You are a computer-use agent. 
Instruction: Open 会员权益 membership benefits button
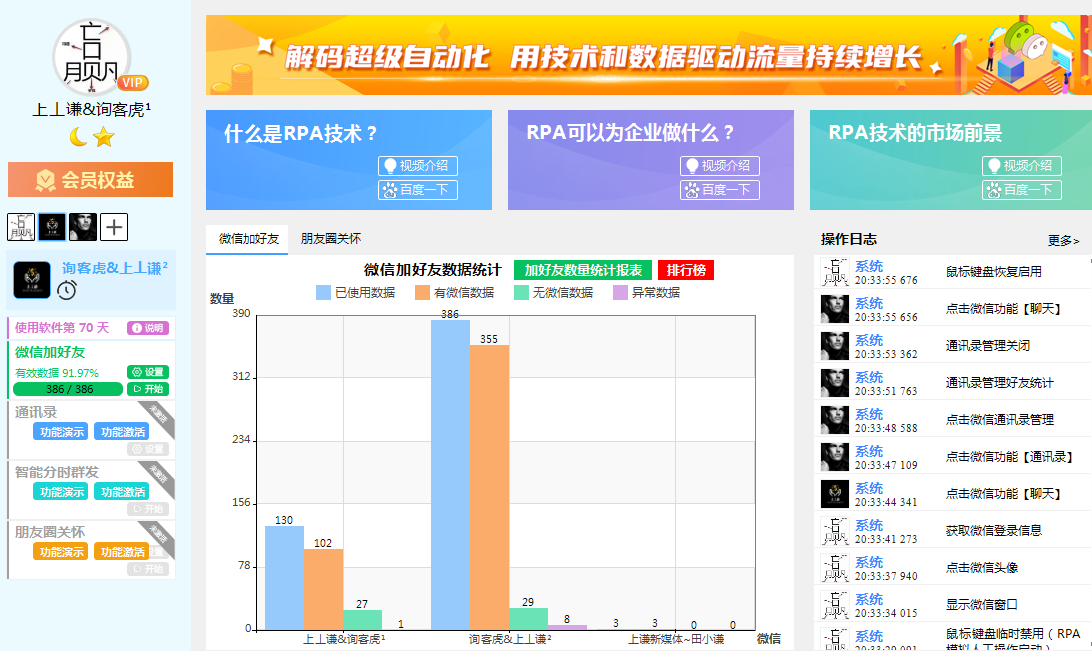[91, 180]
